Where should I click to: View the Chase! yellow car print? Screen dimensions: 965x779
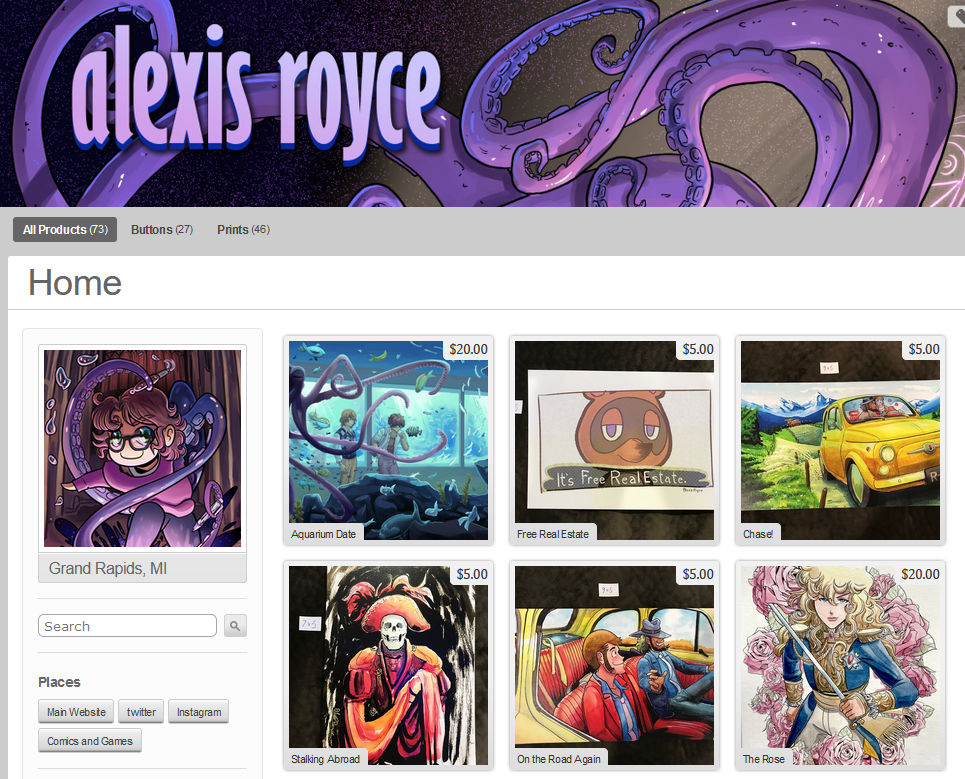840,441
